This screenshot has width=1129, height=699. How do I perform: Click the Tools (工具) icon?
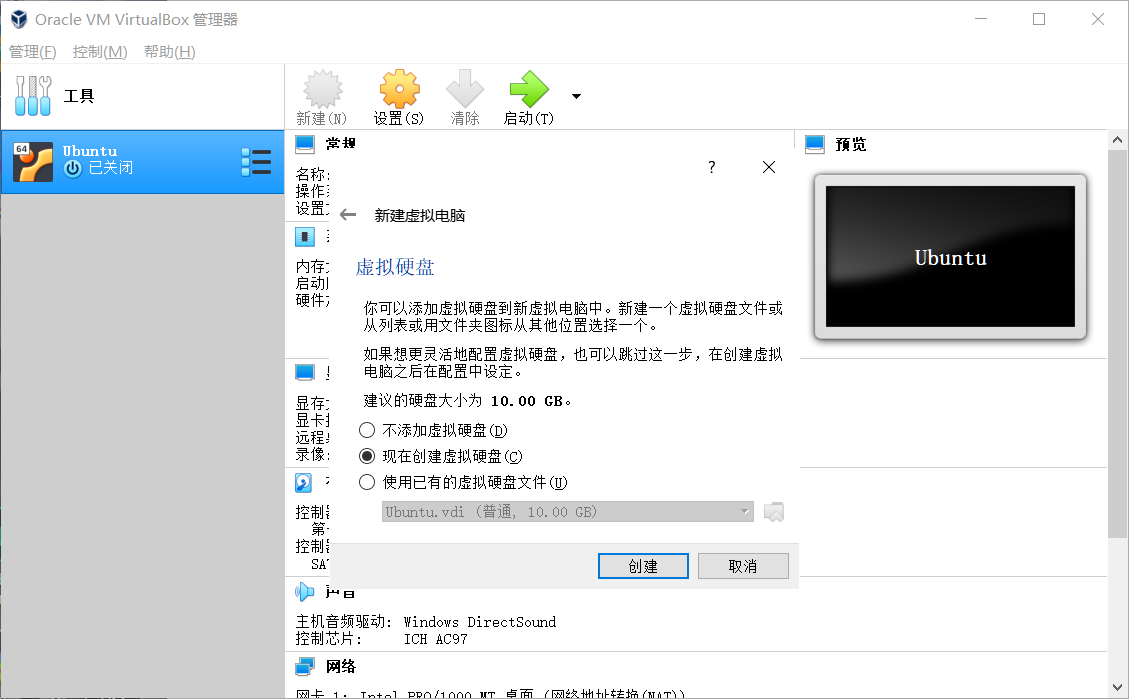tap(33, 96)
